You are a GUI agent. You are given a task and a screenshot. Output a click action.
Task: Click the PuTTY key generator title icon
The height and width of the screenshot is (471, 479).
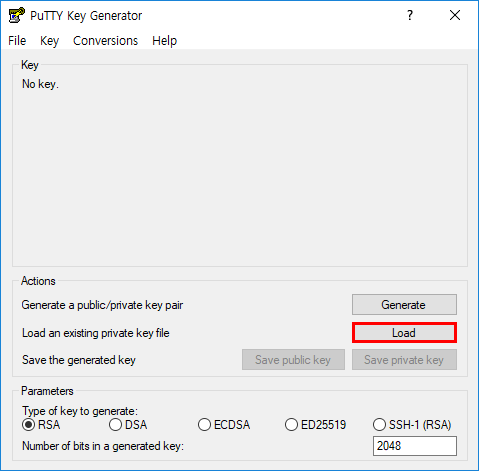click(x=17, y=15)
